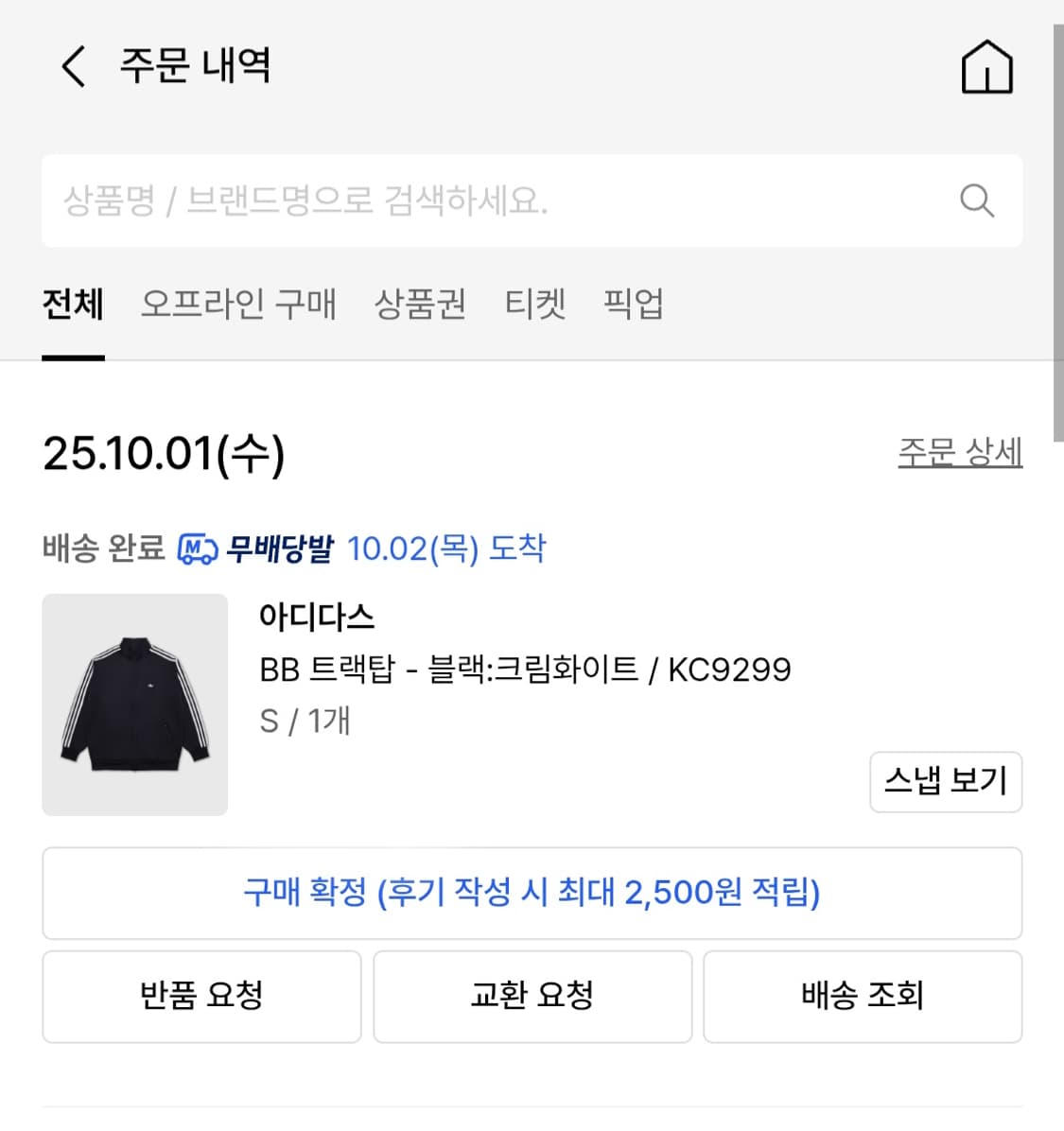
Task: Select the 전체 tab
Action: (73, 304)
